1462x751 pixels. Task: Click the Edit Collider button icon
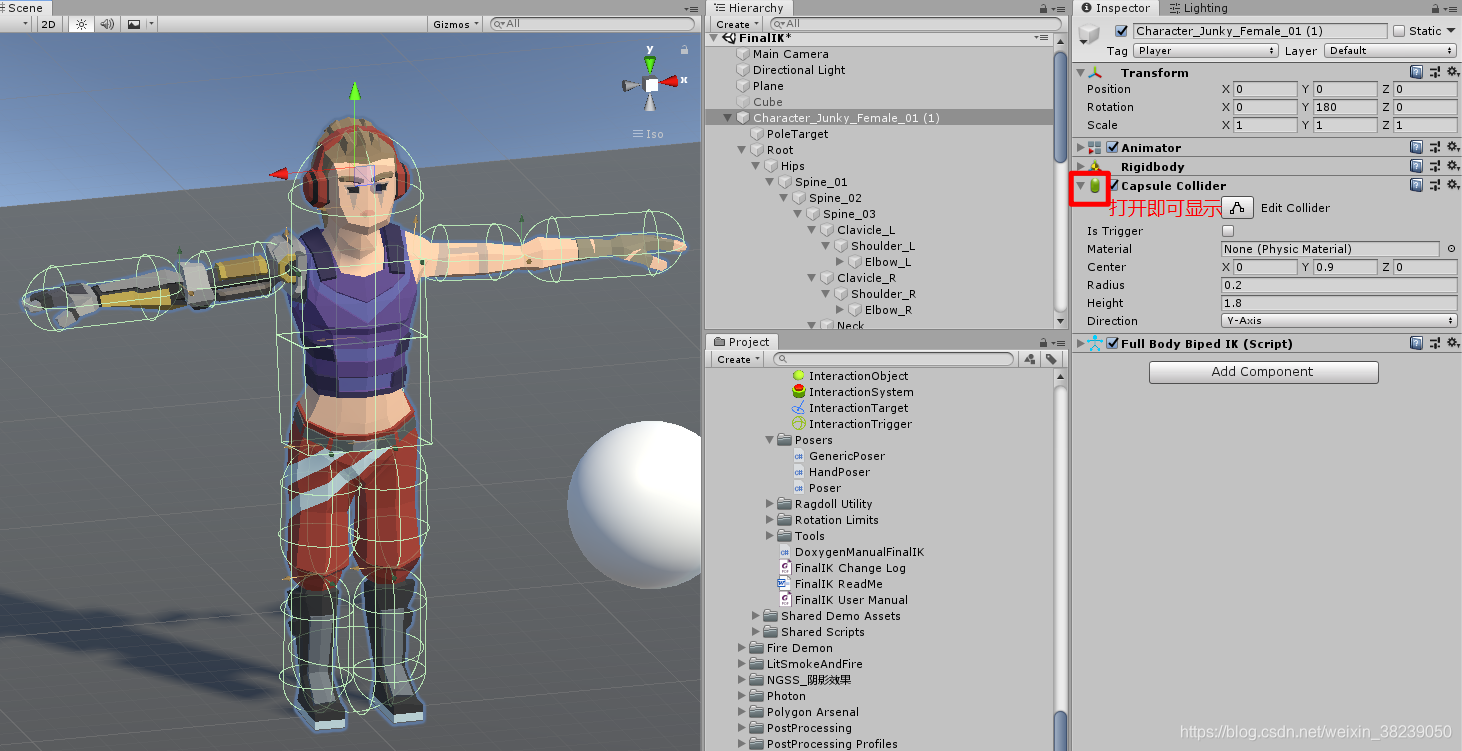coord(1236,207)
